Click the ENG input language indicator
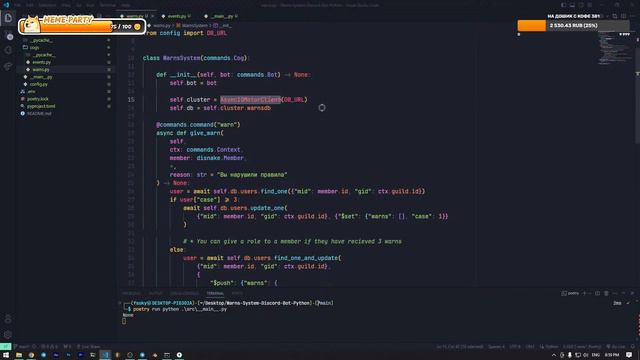 click(x=596, y=355)
